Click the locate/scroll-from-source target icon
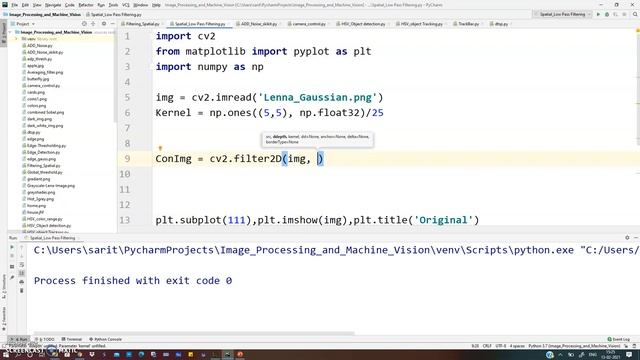 click(84, 24)
